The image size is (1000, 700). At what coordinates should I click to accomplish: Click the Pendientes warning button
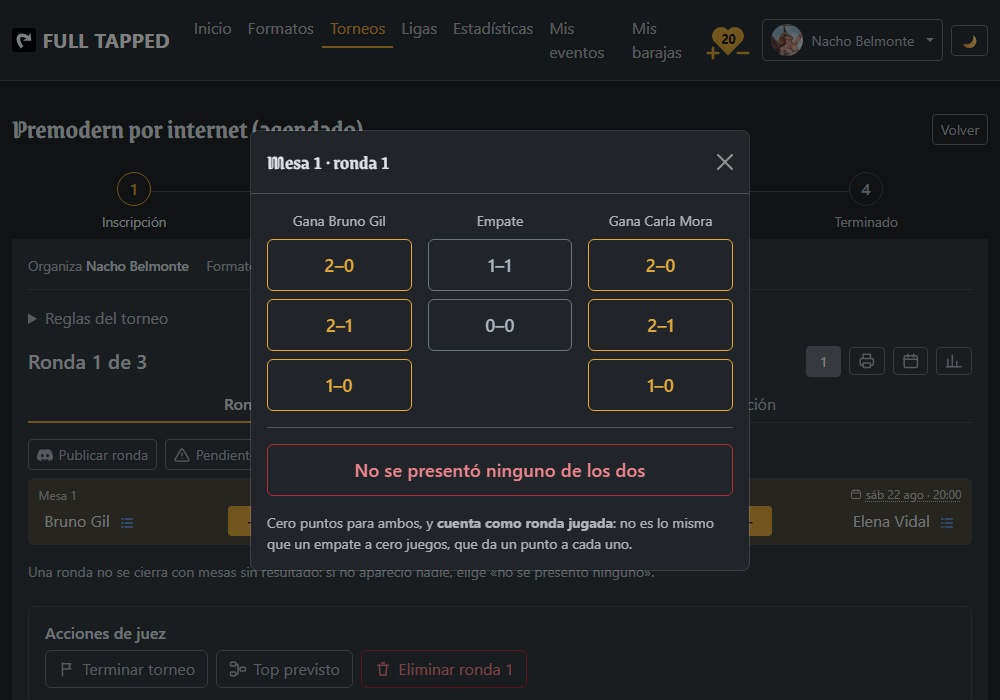[209, 455]
